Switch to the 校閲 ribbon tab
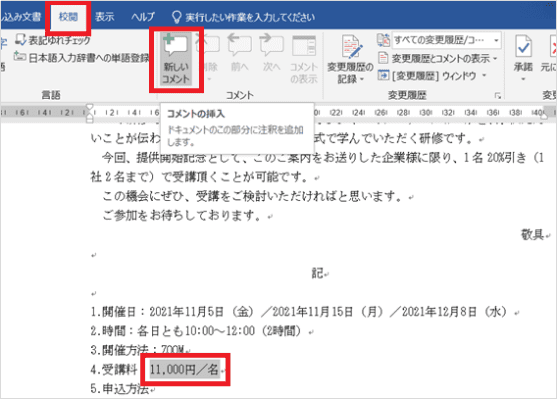 pyautogui.click(x=68, y=17)
